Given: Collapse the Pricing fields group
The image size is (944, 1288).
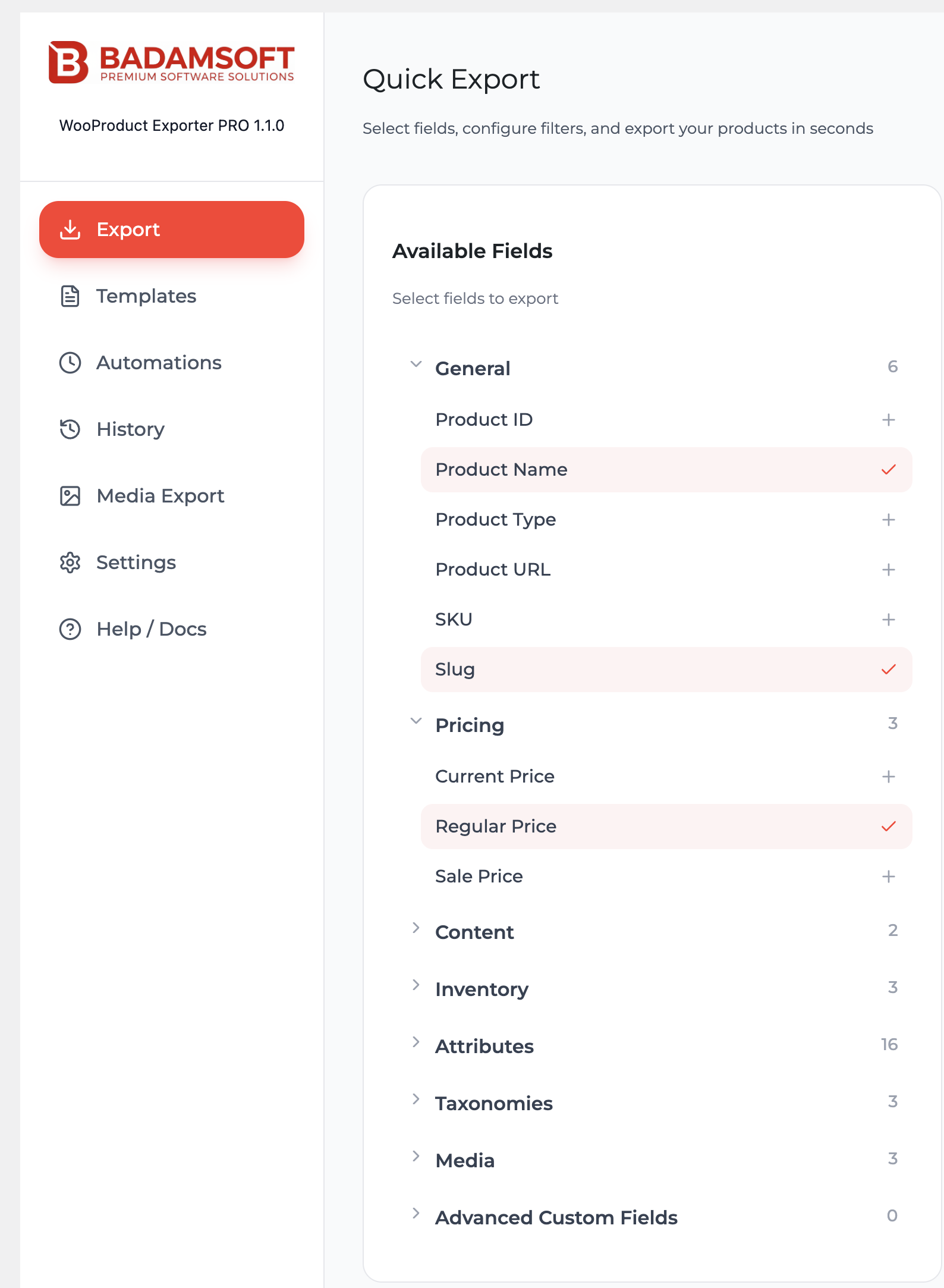Looking at the screenshot, I should tap(416, 721).
